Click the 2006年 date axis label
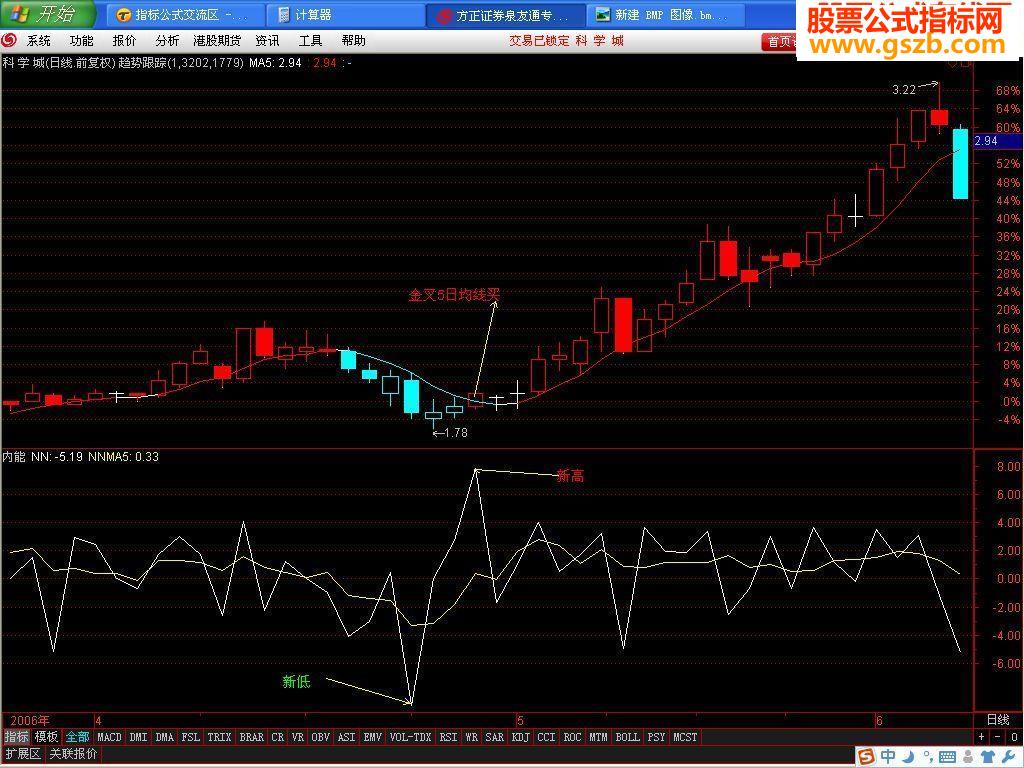This screenshot has height=768, width=1024. pos(30,720)
